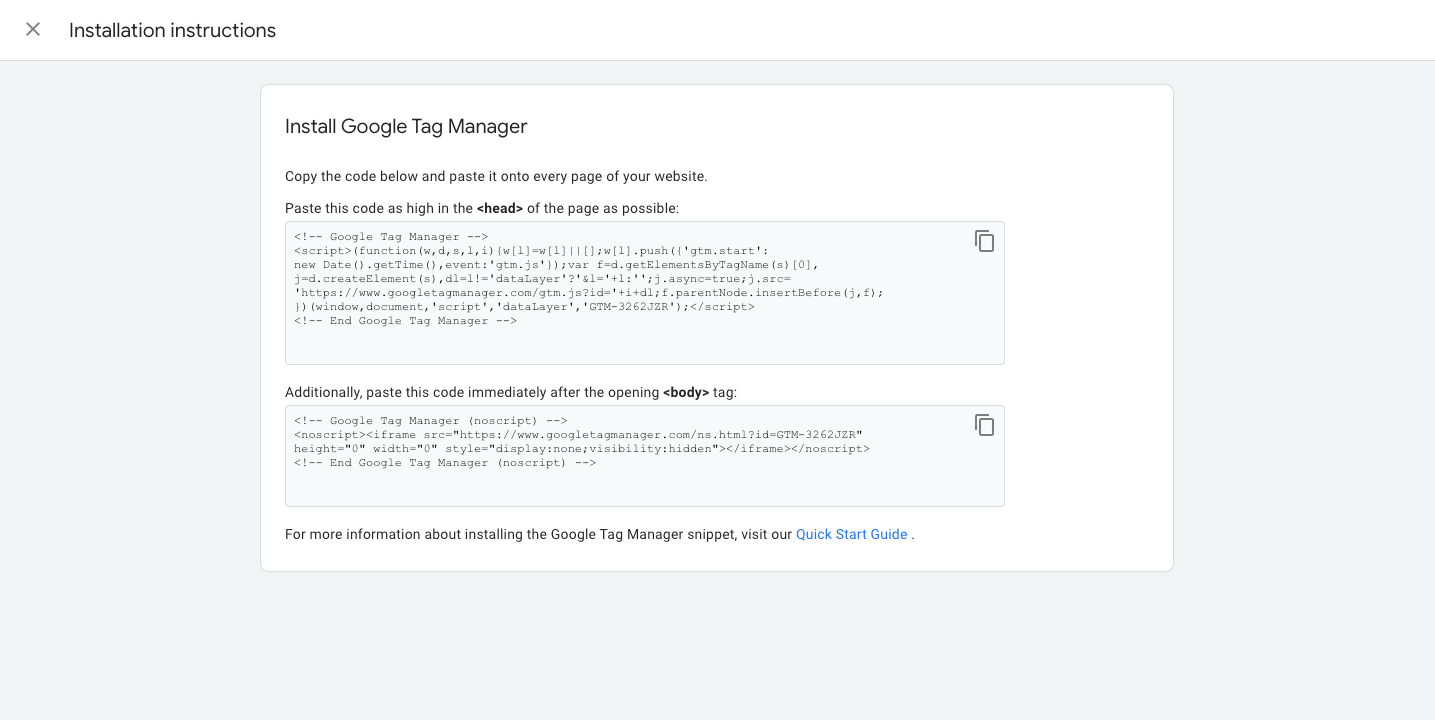Copy the head script snippet to clipboard
Viewport: 1435px width, 720px height.
pyautogui.click(x=984, y=241)
